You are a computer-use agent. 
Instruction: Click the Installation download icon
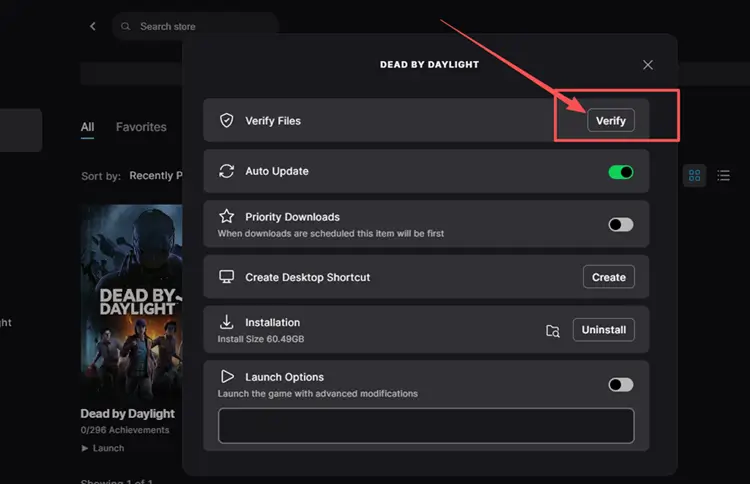click(x=226, y=322)
